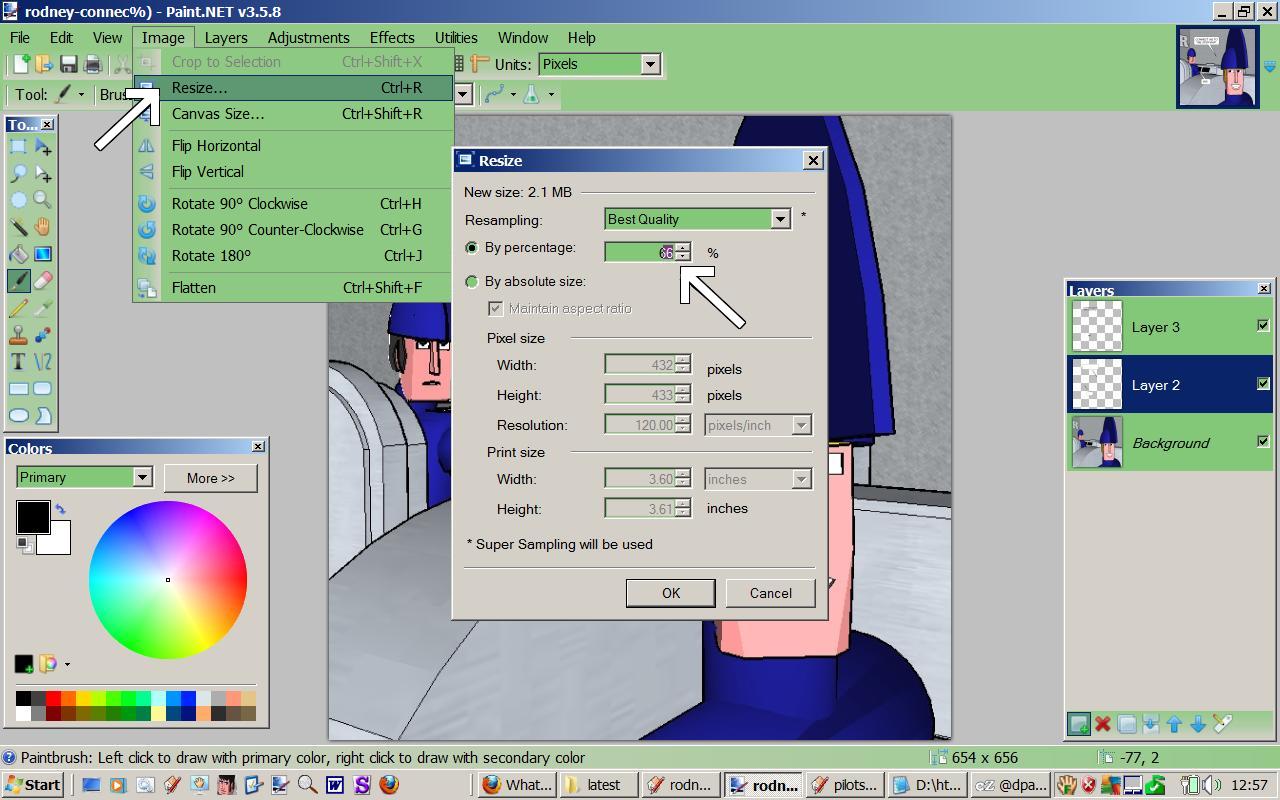Activate the Magic Wand tool
1280x800 pixels.
(x=18, y=227)
